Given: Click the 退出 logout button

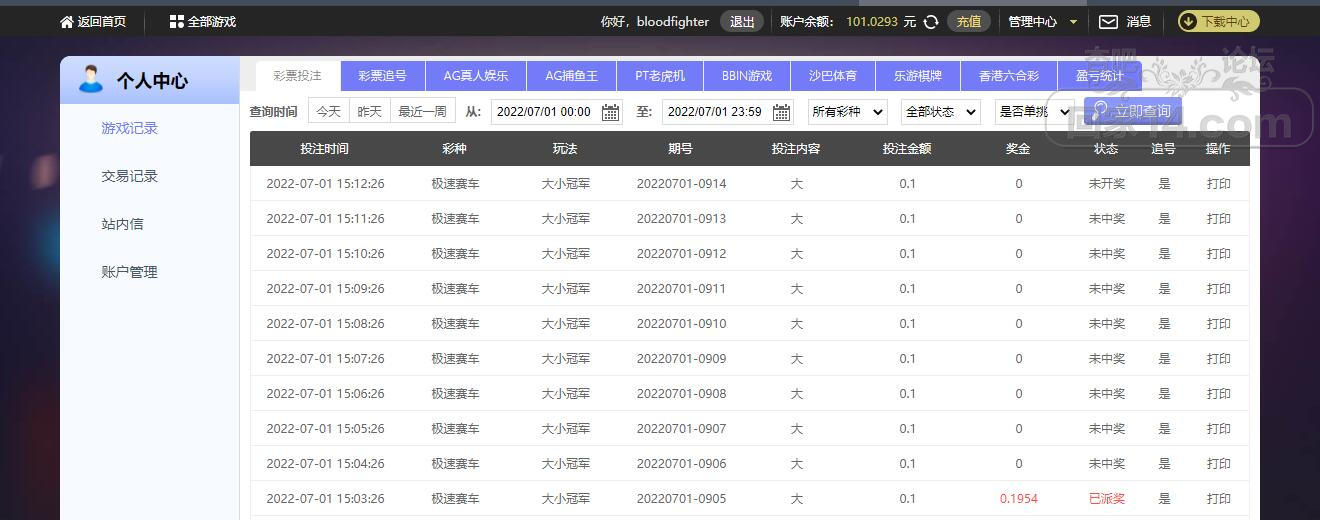Looking at the screenshot, I should point(742,21).
